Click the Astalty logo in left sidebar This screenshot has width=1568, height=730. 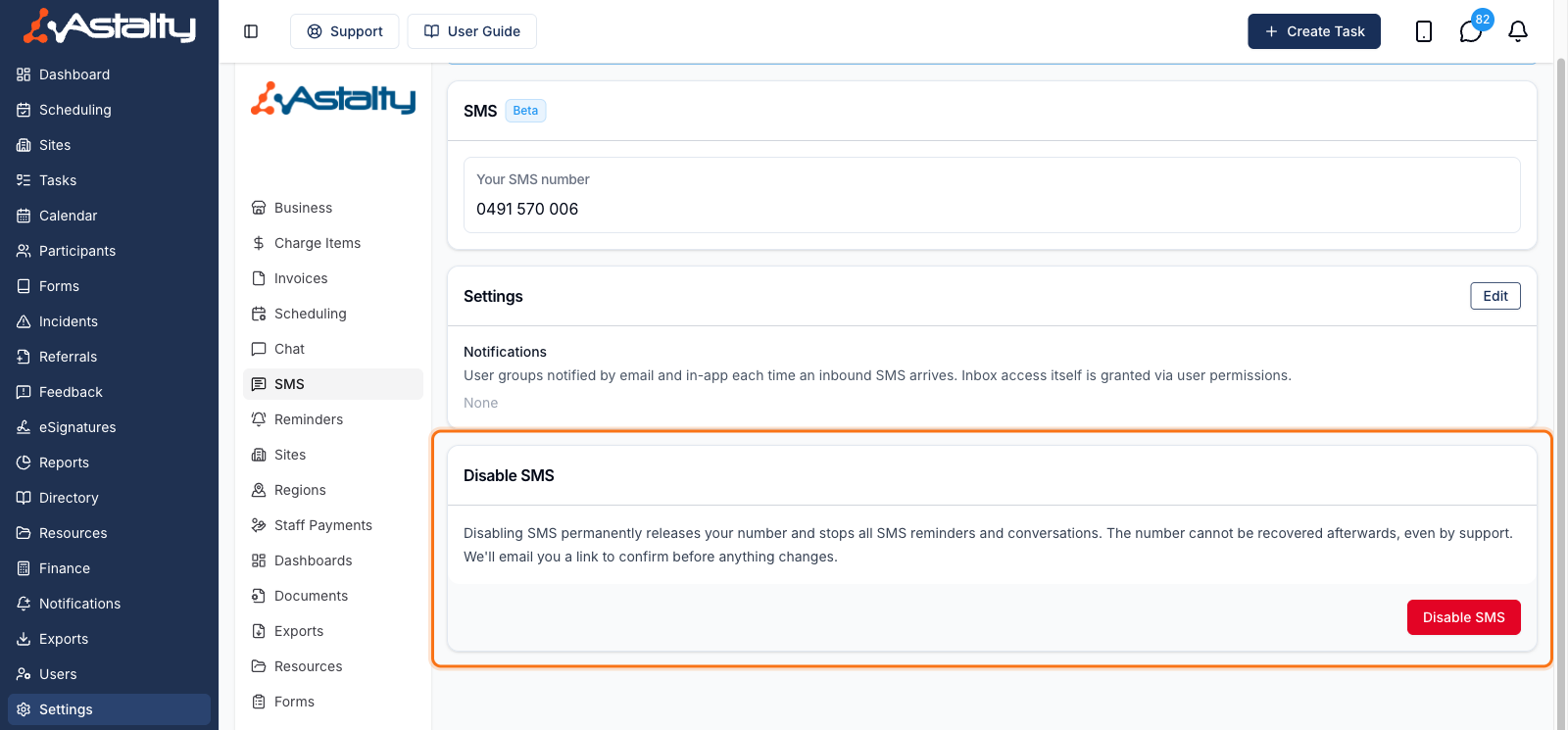pos(109,26)
